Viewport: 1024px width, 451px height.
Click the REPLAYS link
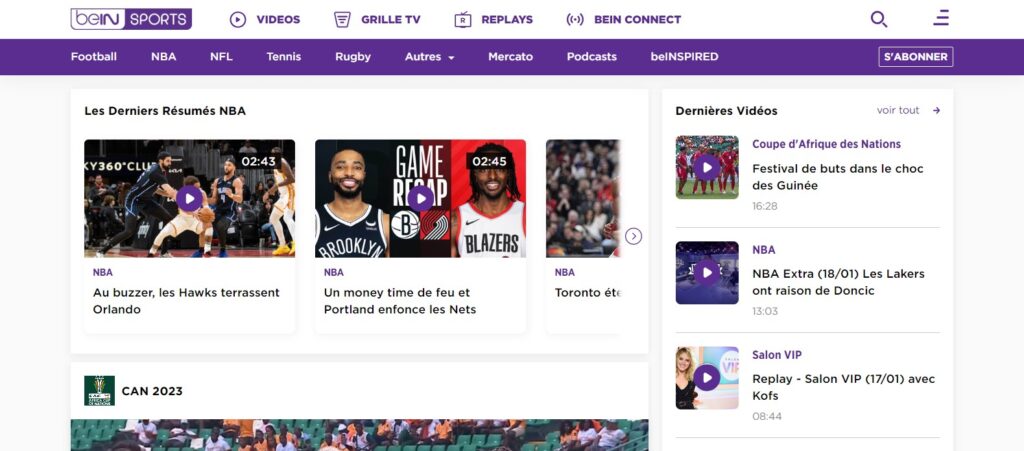[507, 20]
